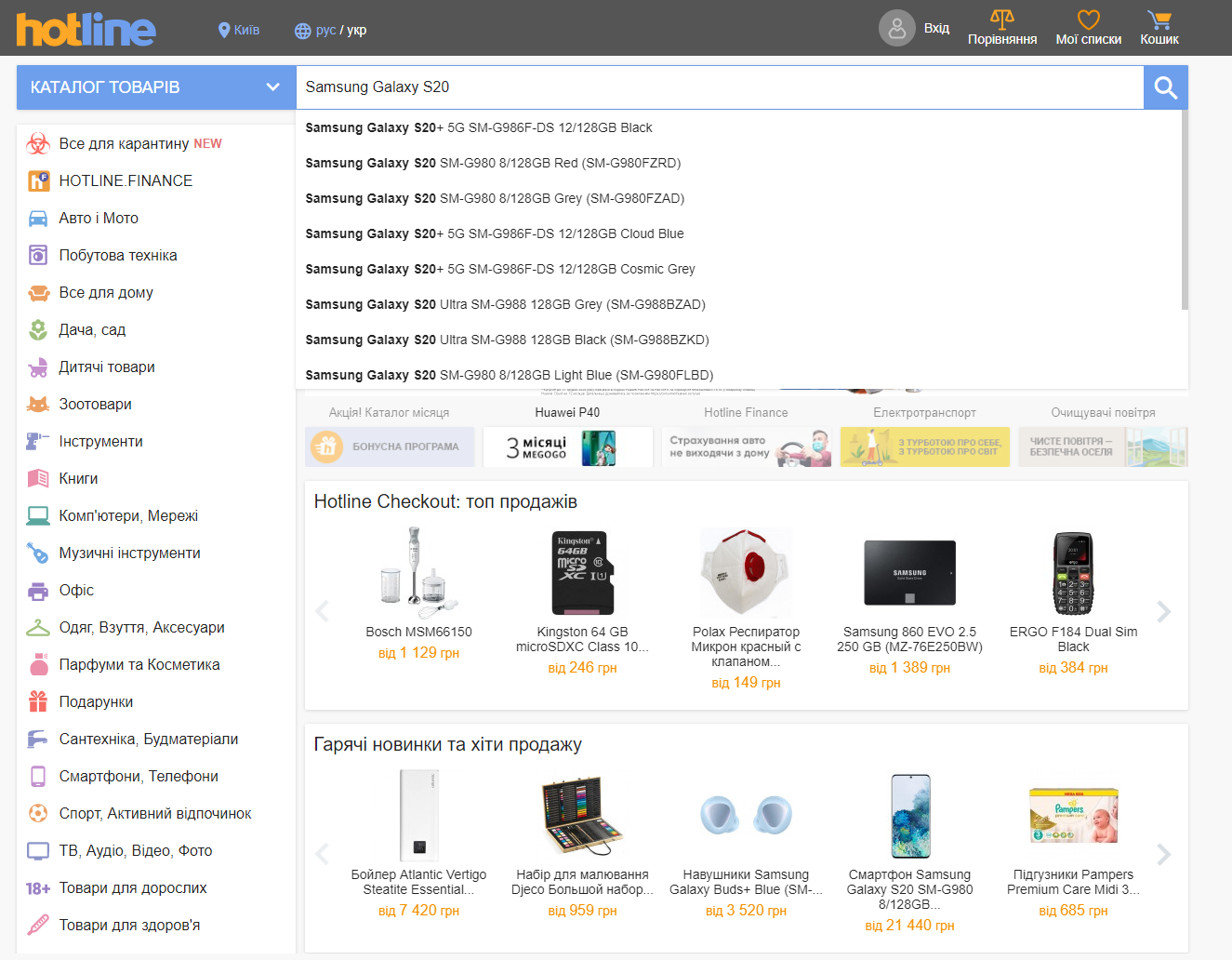The height and width of the screenshot is (960, 1232).
Task: Select suggestion S20 Ultra 128GB Black
Action: (738, 340)
